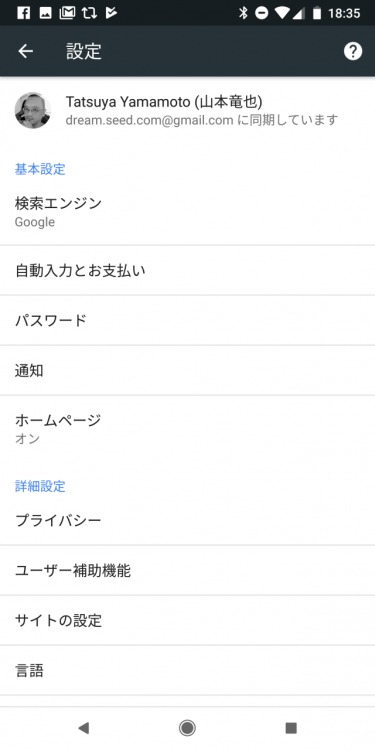
Task: Open the 検索エンジン Google setting
Action: [188, 211]
